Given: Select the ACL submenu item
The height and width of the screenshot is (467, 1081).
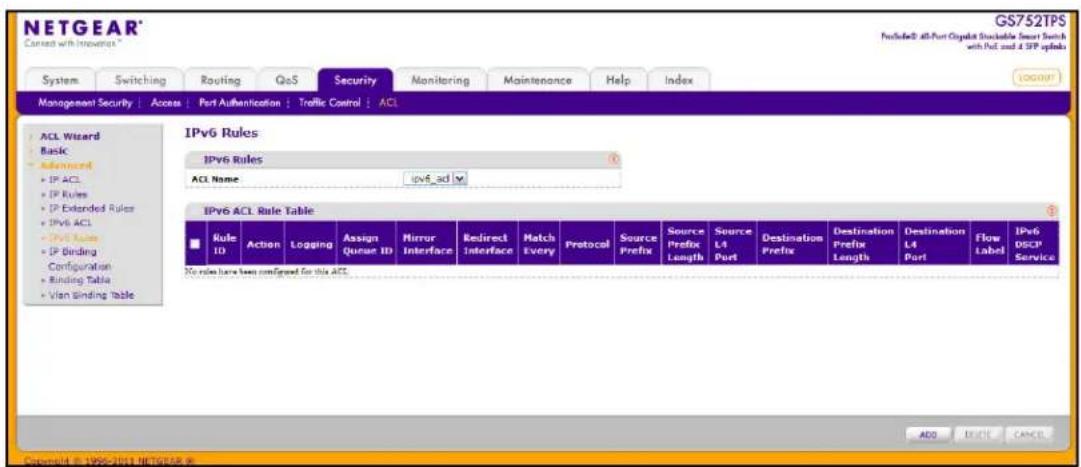Looking at the screenshot, I should pyautogui.click(x=388, y=103).
